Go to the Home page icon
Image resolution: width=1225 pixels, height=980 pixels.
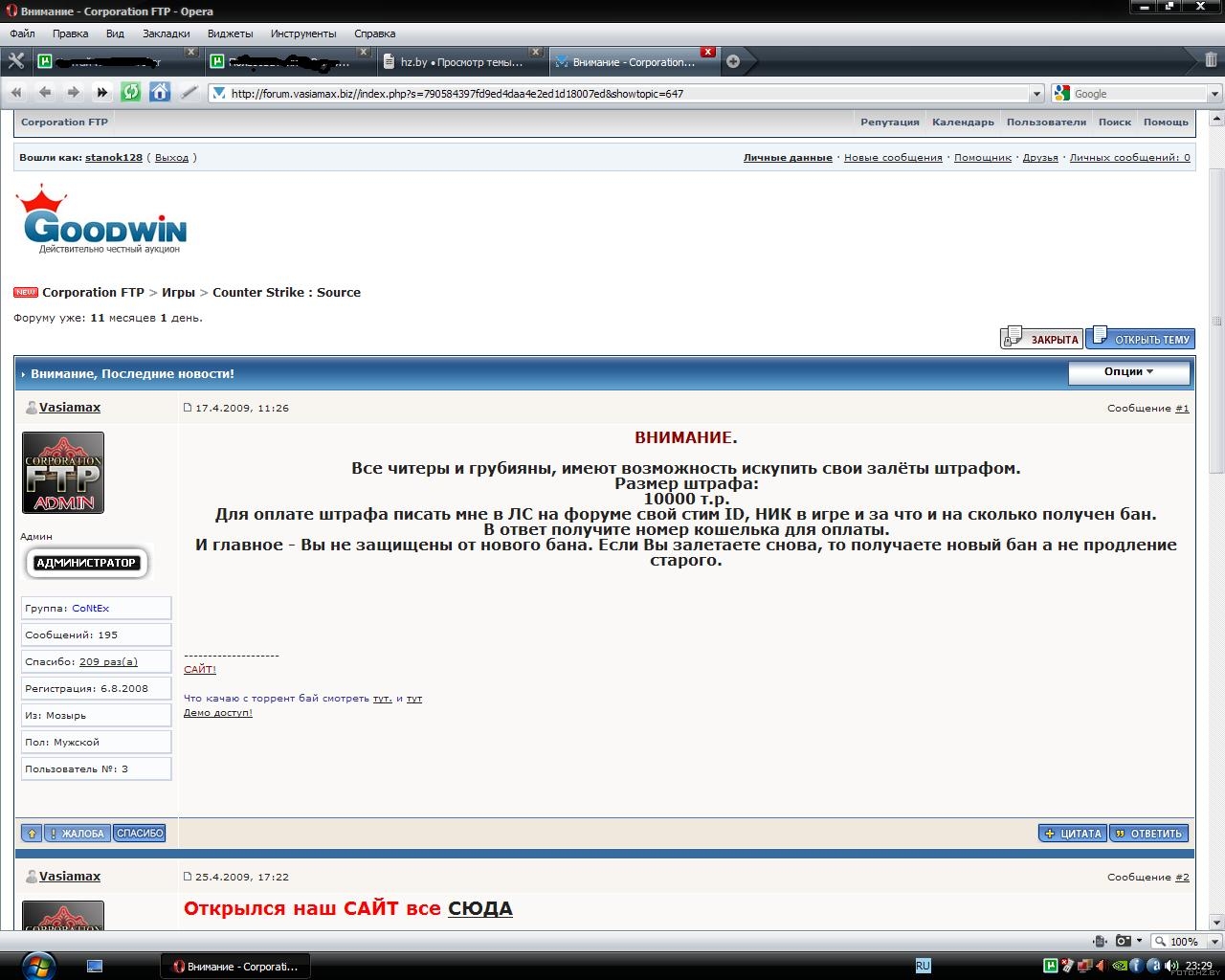tap(160, 93)
